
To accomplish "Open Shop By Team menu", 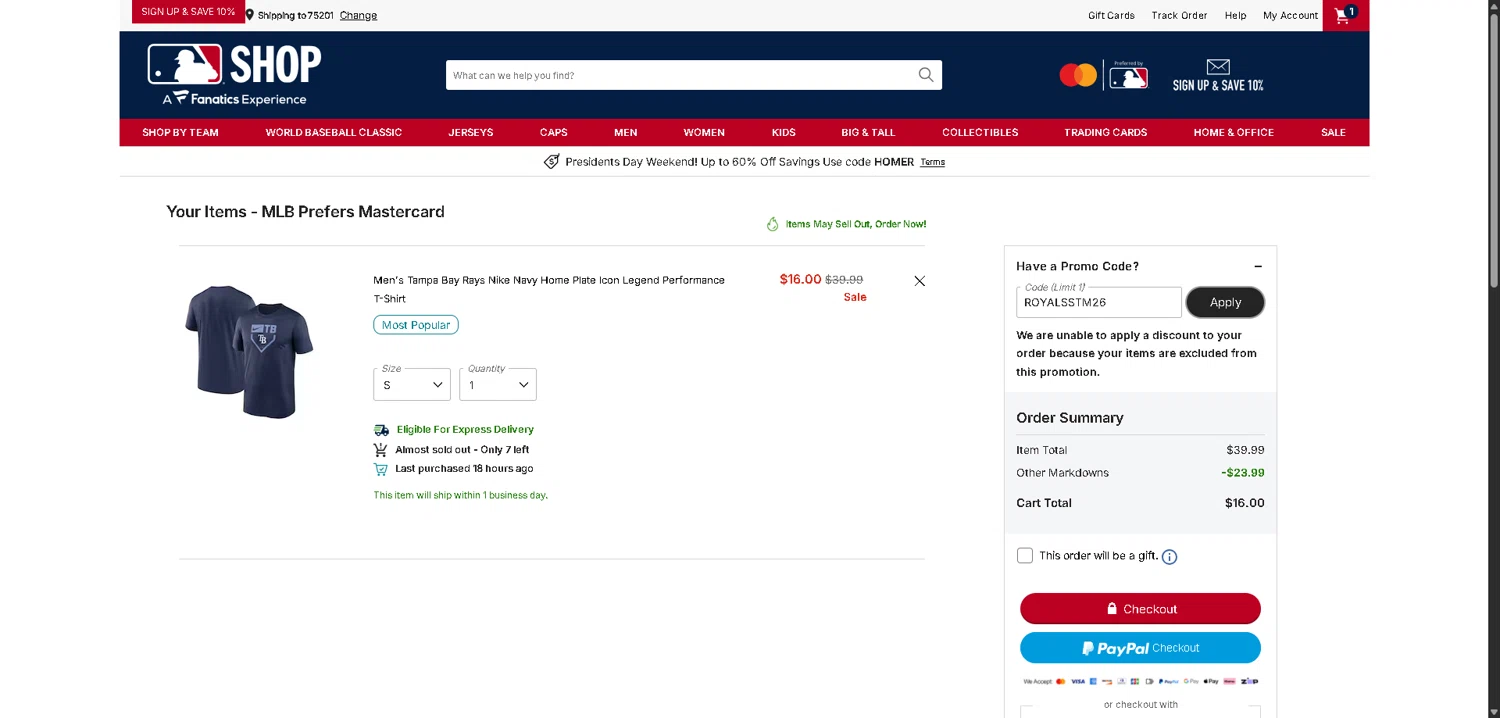I will (180, 132).
